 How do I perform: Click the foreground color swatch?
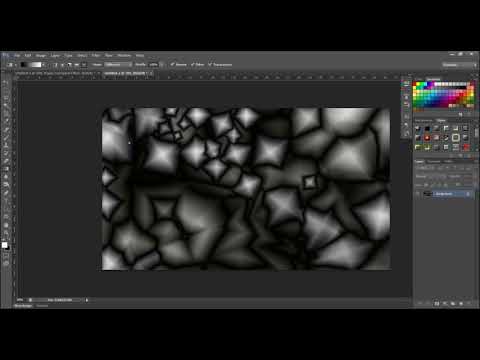point(5,245)
